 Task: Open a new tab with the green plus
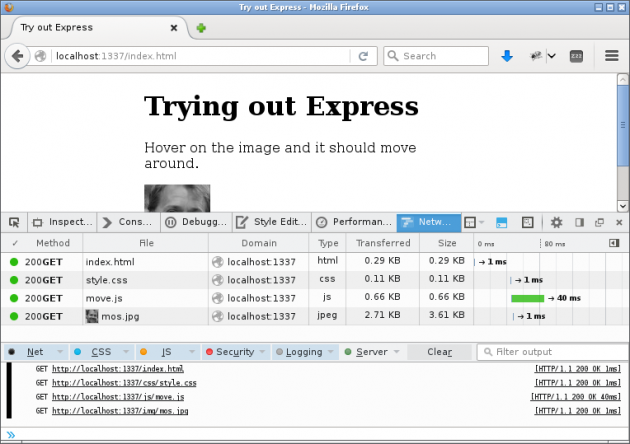click(201, 28)
